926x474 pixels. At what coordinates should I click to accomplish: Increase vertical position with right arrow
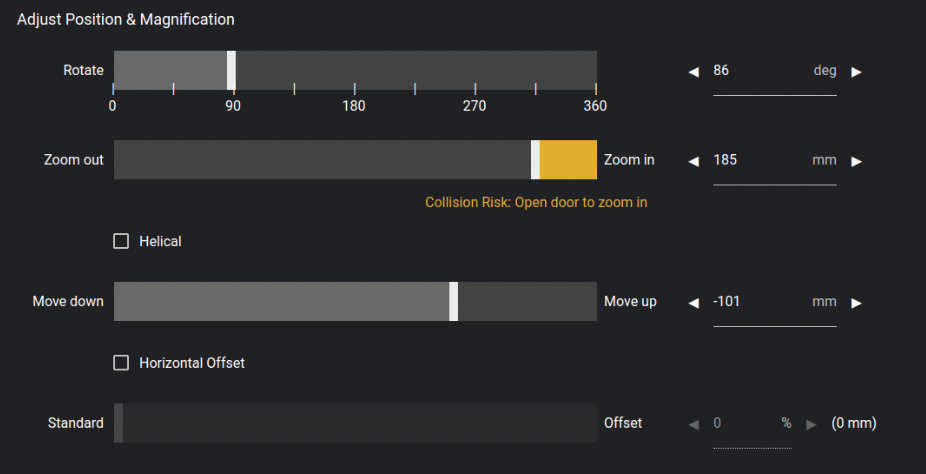point(856,303)
